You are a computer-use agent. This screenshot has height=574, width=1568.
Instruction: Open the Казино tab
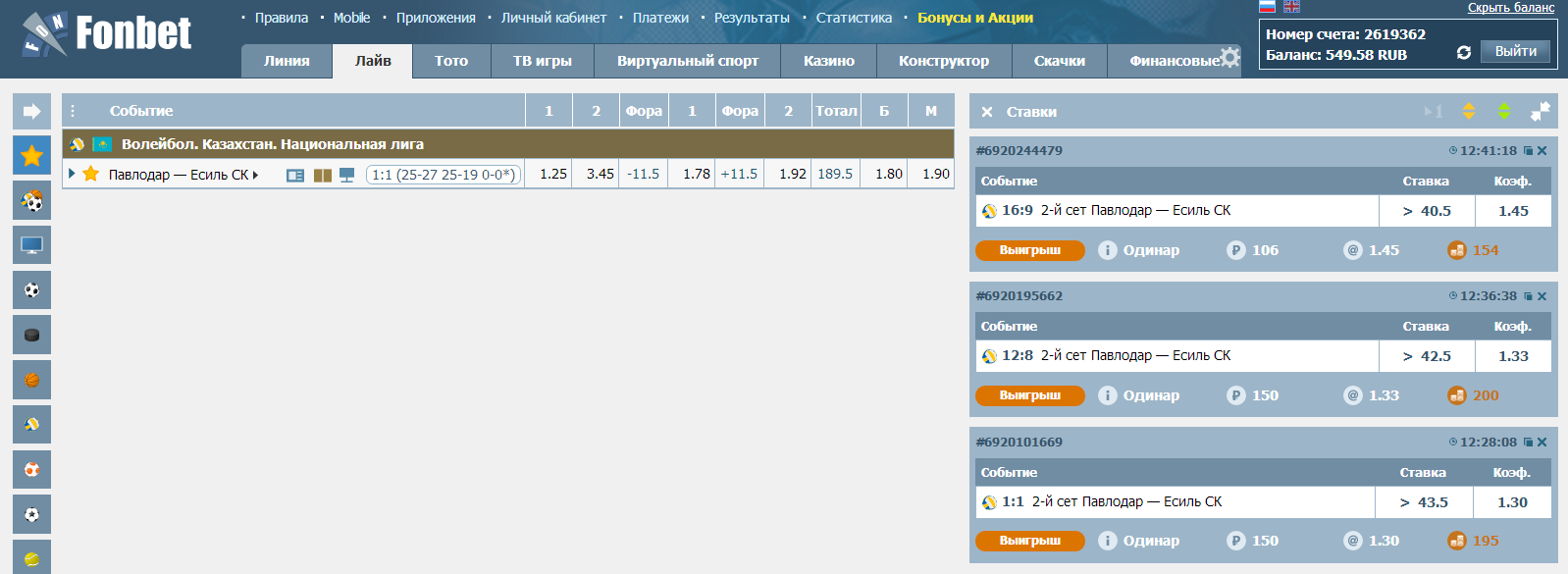coord(829,61)
